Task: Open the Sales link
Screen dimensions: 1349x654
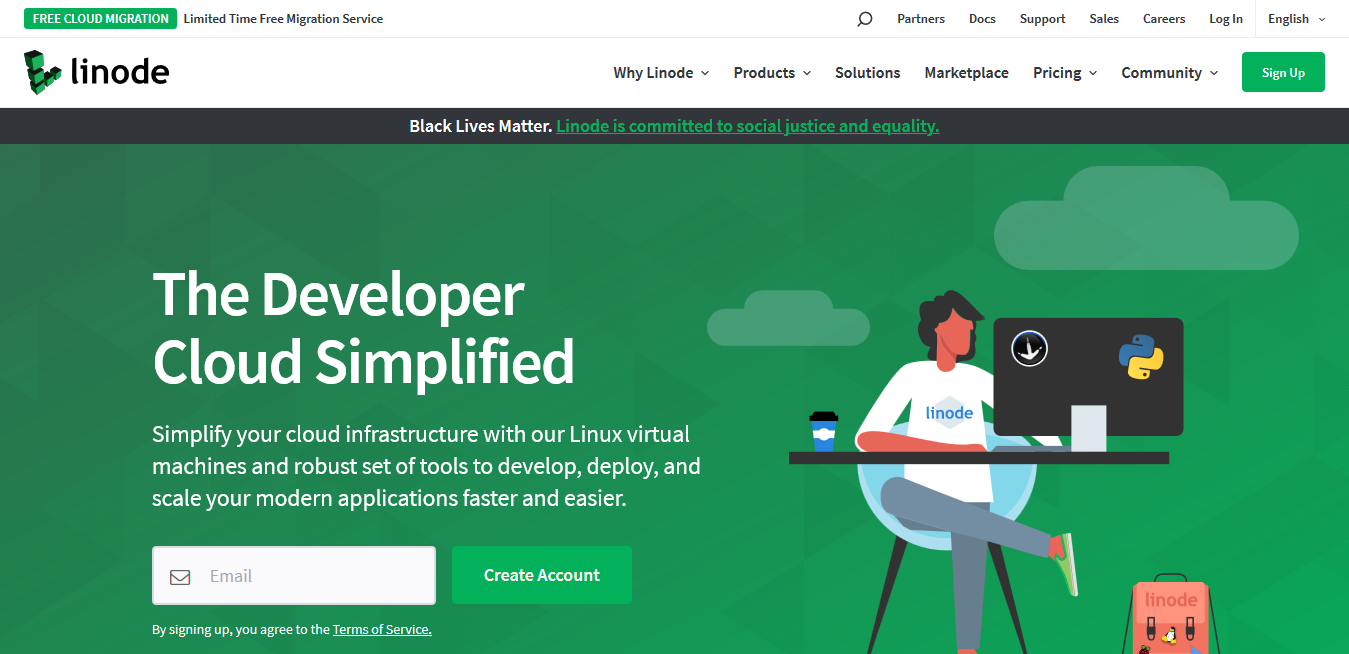Action: pos(1104,19)
